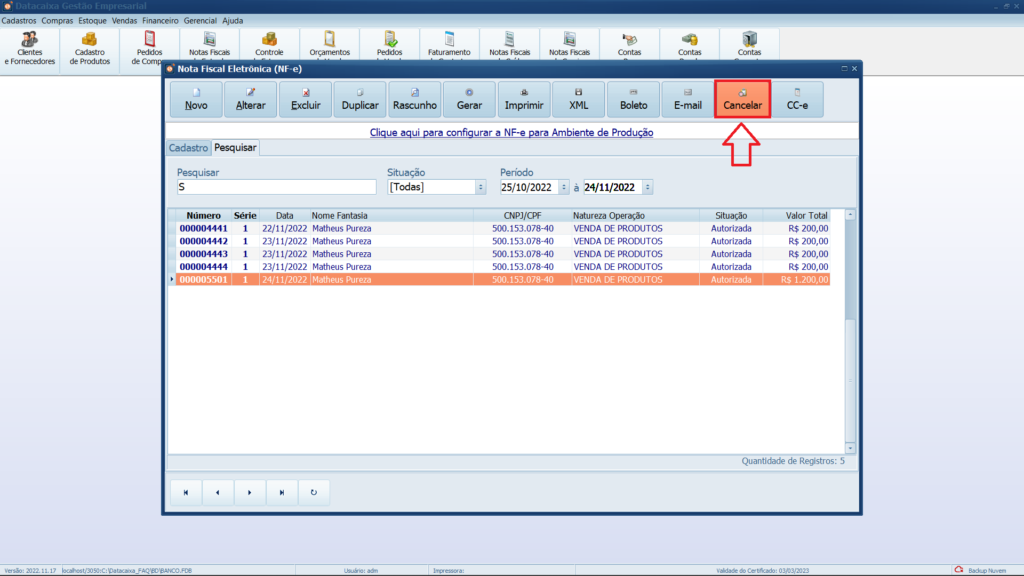Export using the XML button
This screenshot has width=1024, height=576.
tap(579, 100)
